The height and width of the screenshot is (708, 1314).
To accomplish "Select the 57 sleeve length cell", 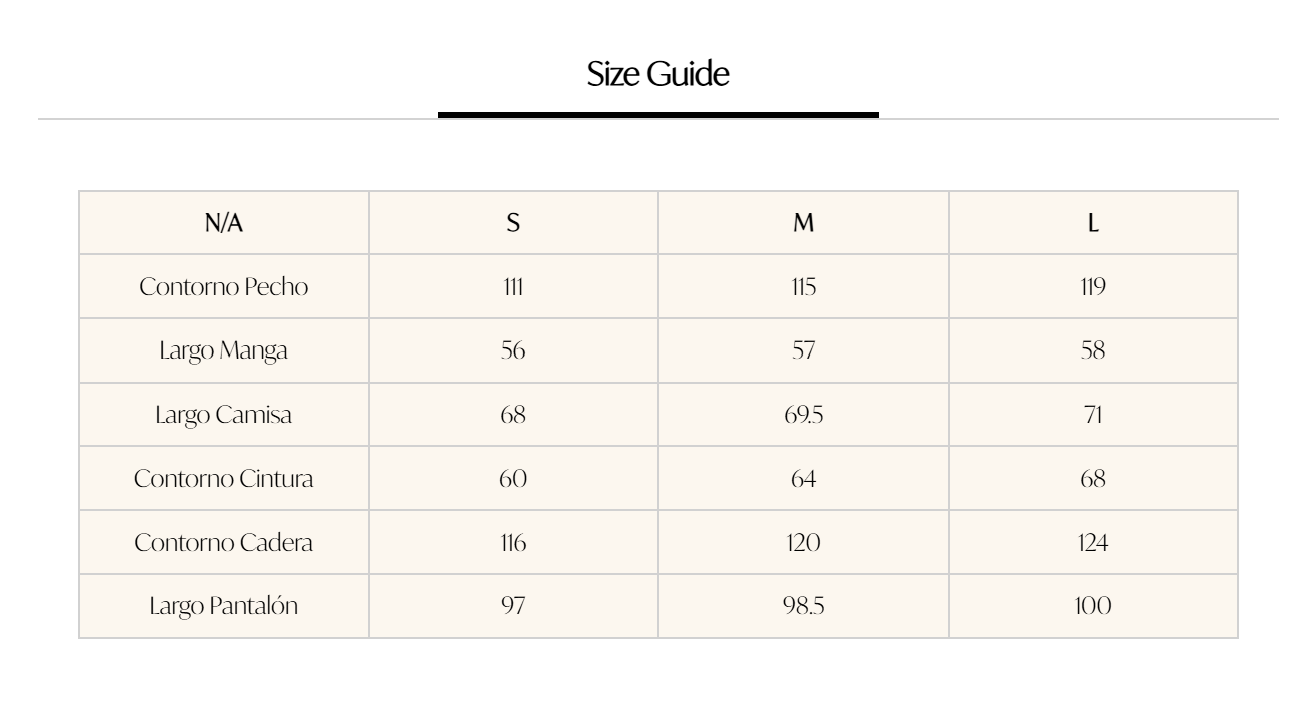I will 803,351.
